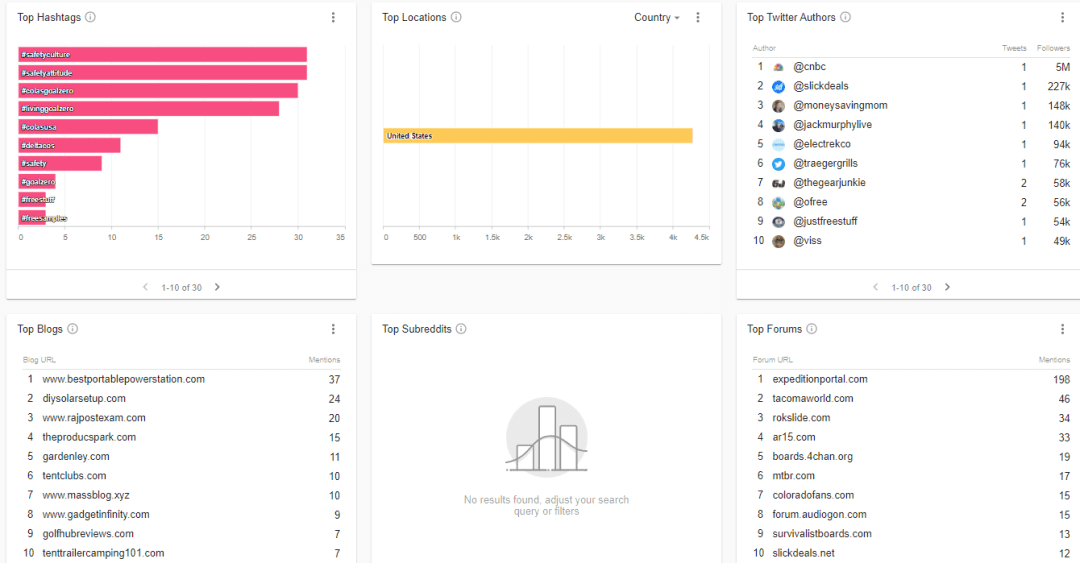Click the #safetyculture hashtag bar
This screenshot has height=563, width=1080.
[x=163, y=54]
